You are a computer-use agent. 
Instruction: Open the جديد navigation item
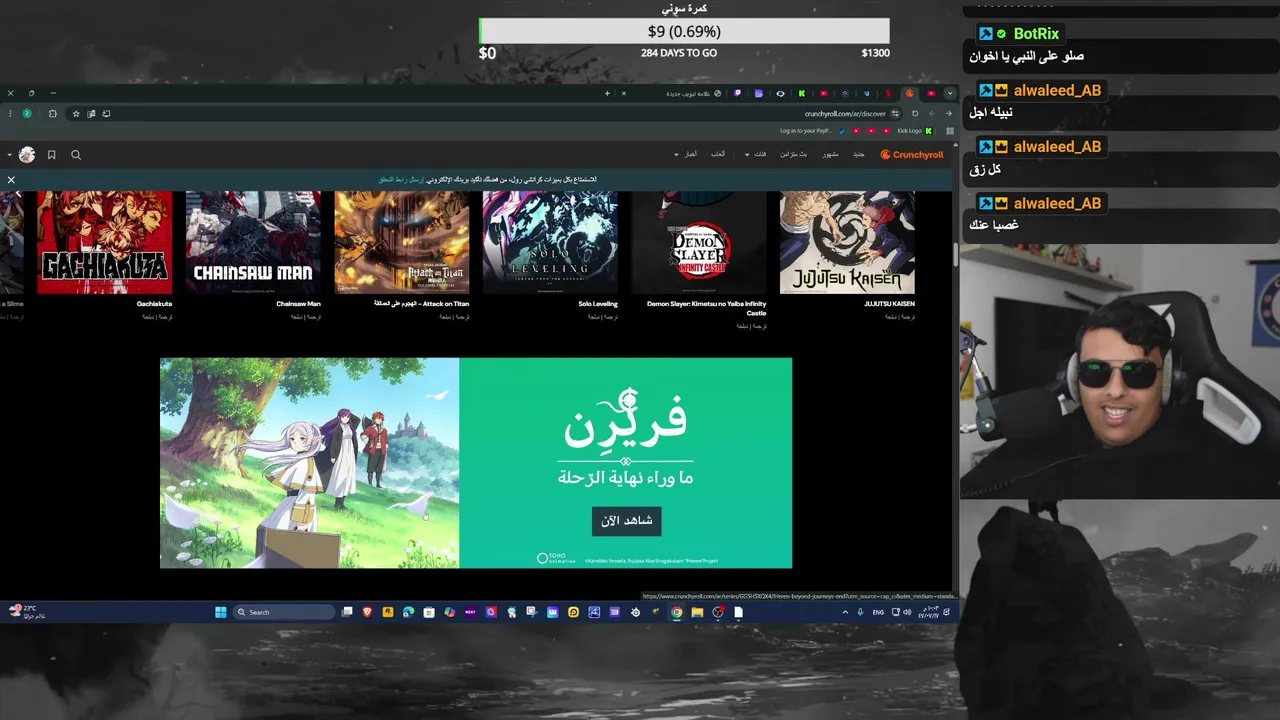(x=858, y=154)
